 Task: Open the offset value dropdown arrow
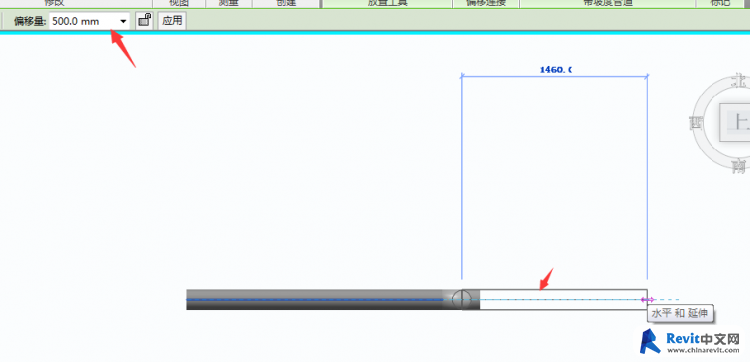click(123, 22)
